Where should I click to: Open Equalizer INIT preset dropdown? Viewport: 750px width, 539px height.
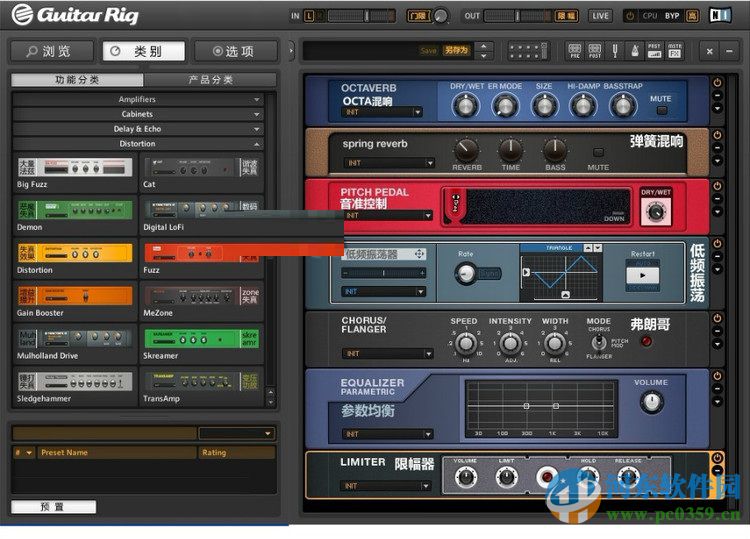click(x=388, y=434)
